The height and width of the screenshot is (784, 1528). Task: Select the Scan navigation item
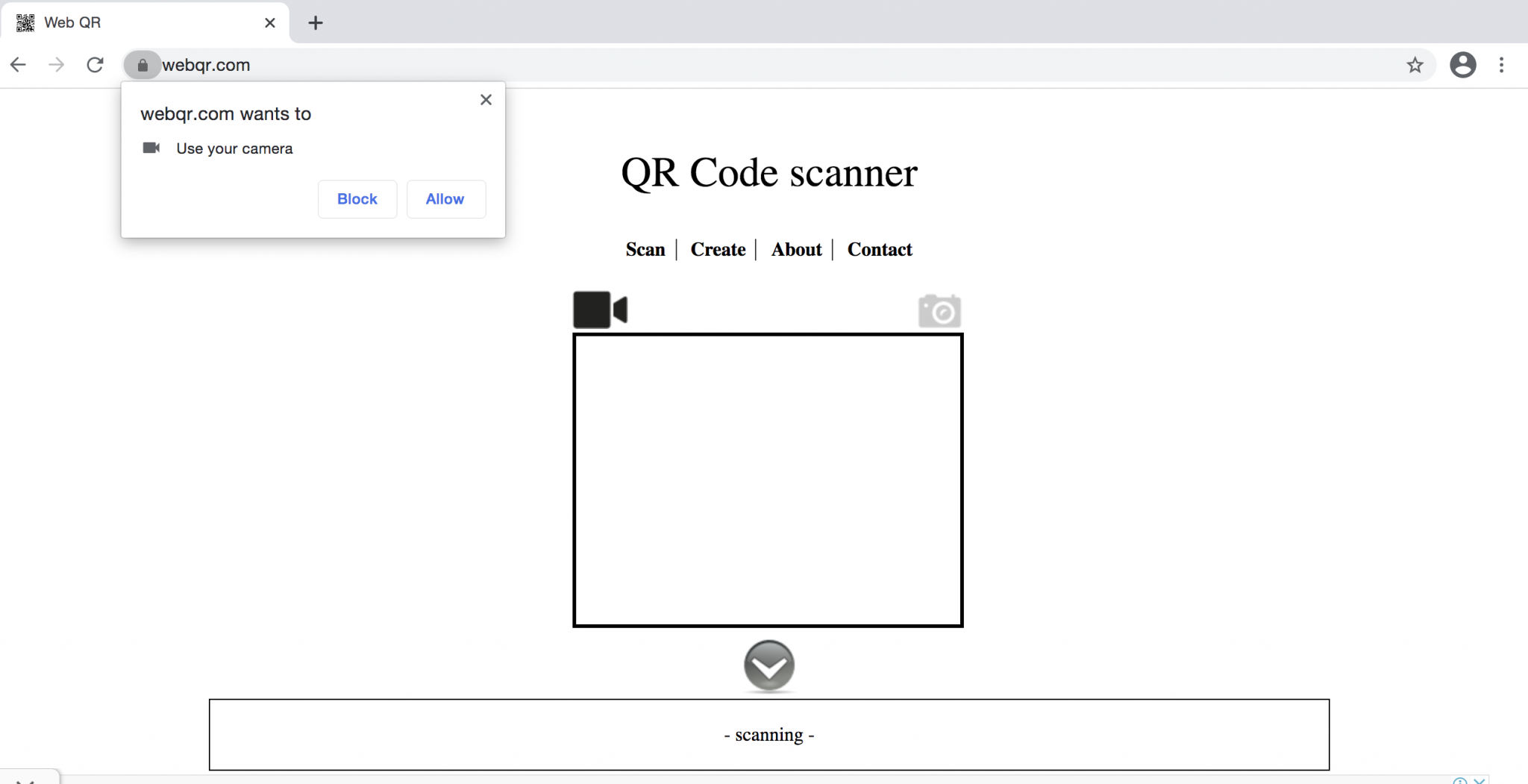coord(645,250)
